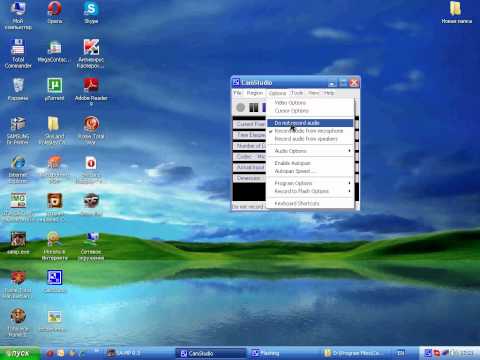This screenshot has width=480, height=360.
Task: Toggle Enable Autopan option
Action: [310, 163]
